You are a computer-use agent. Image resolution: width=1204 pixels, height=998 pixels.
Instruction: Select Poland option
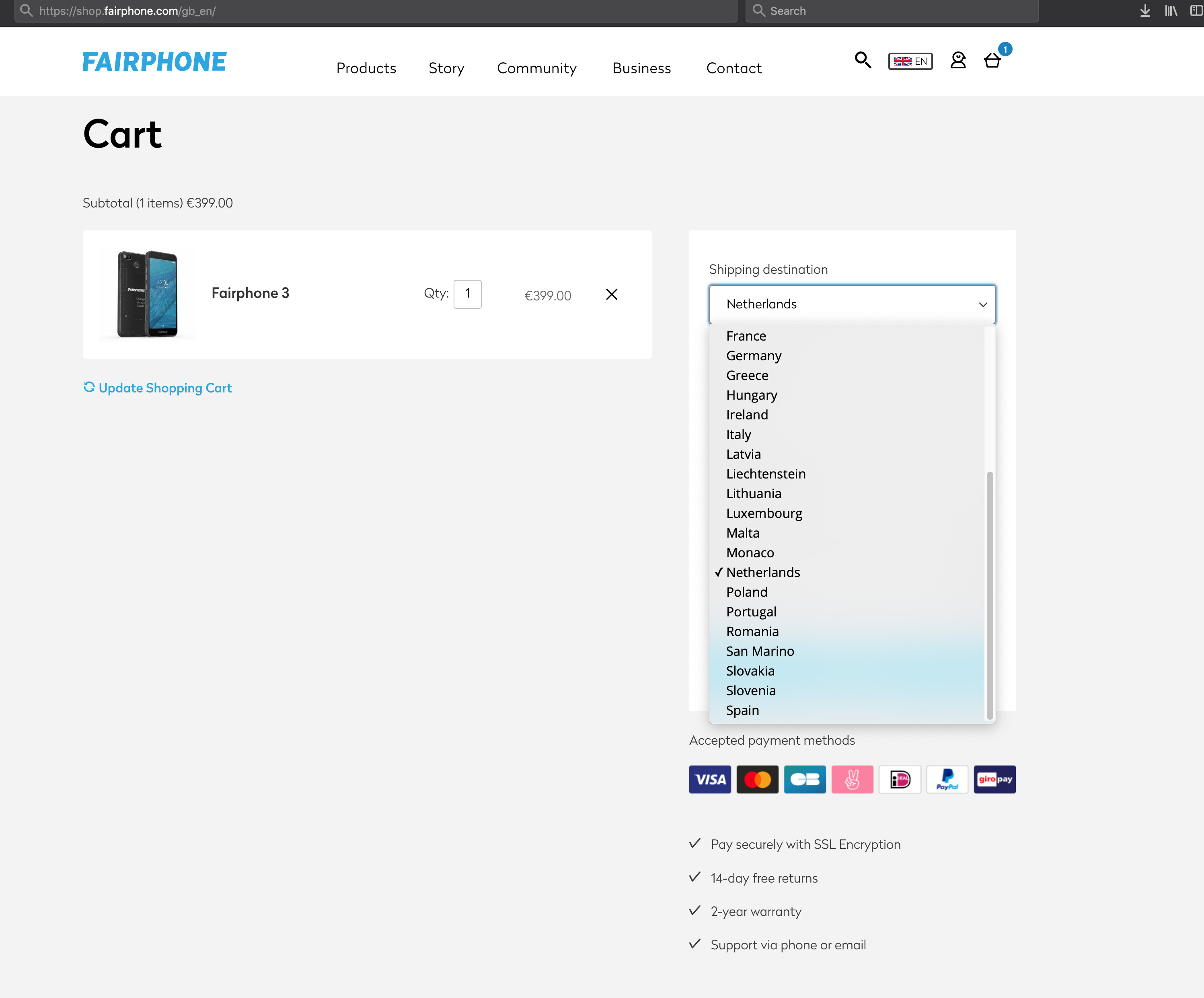[x=846, y=592]
